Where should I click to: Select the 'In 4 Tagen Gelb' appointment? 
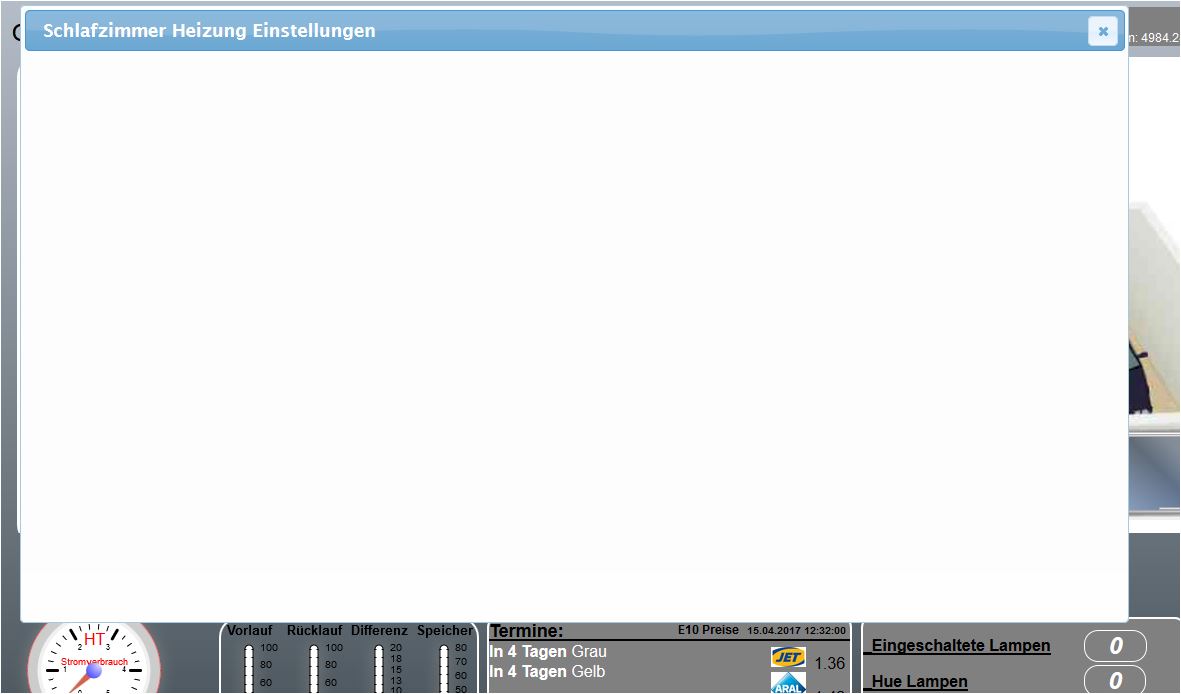547,672
